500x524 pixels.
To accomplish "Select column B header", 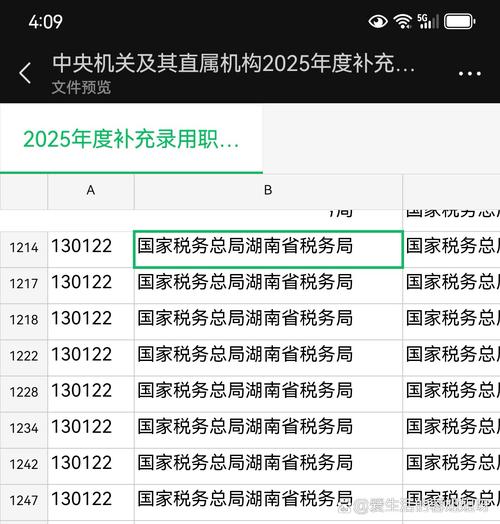I will (268, 191).
